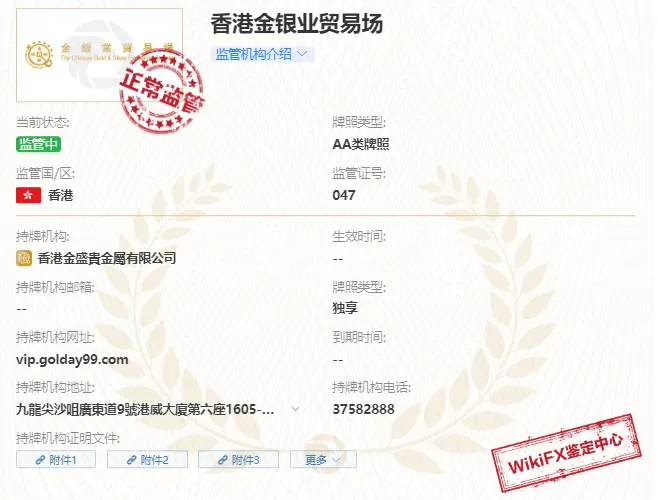Click the link icon in 附件2
Image resolution: width=658 pixels, height=500 pixels.
(131, 460)
